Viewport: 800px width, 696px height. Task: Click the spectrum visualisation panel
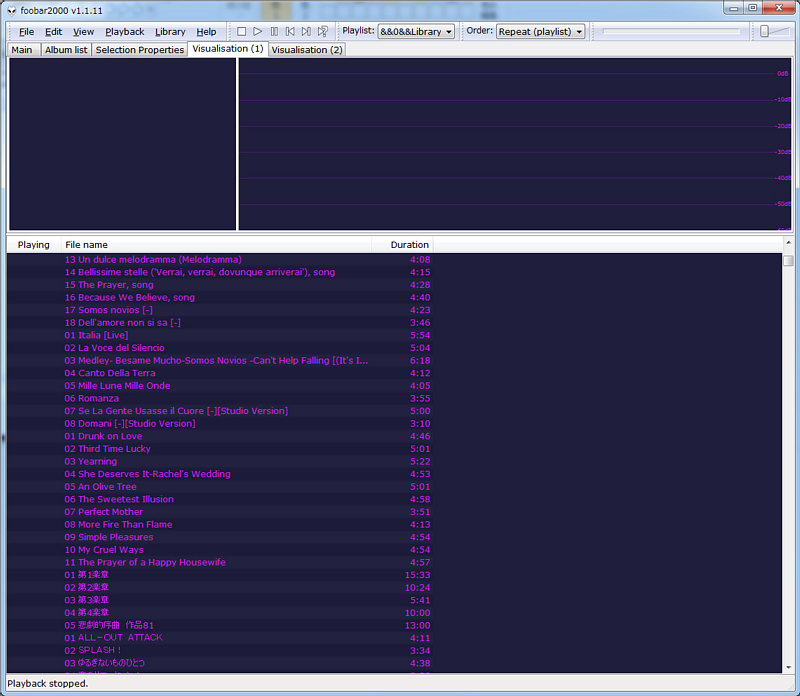(x=515, y=144)
